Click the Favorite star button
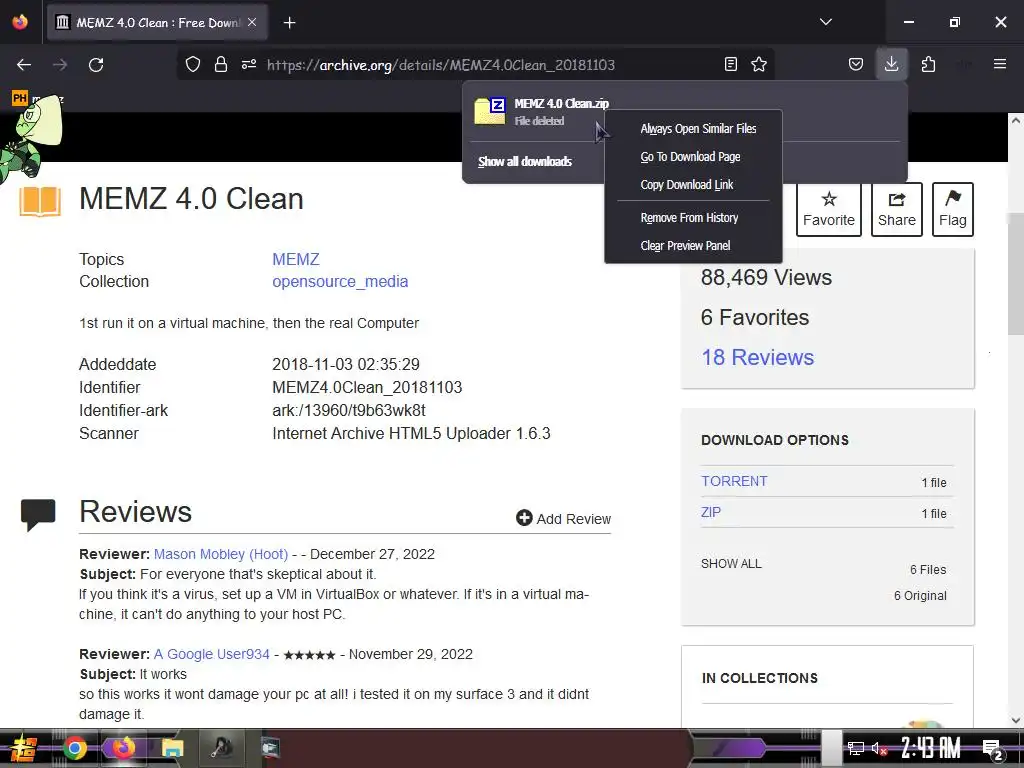The height and width of the screenshot is (768, 1024). point(828,209)
